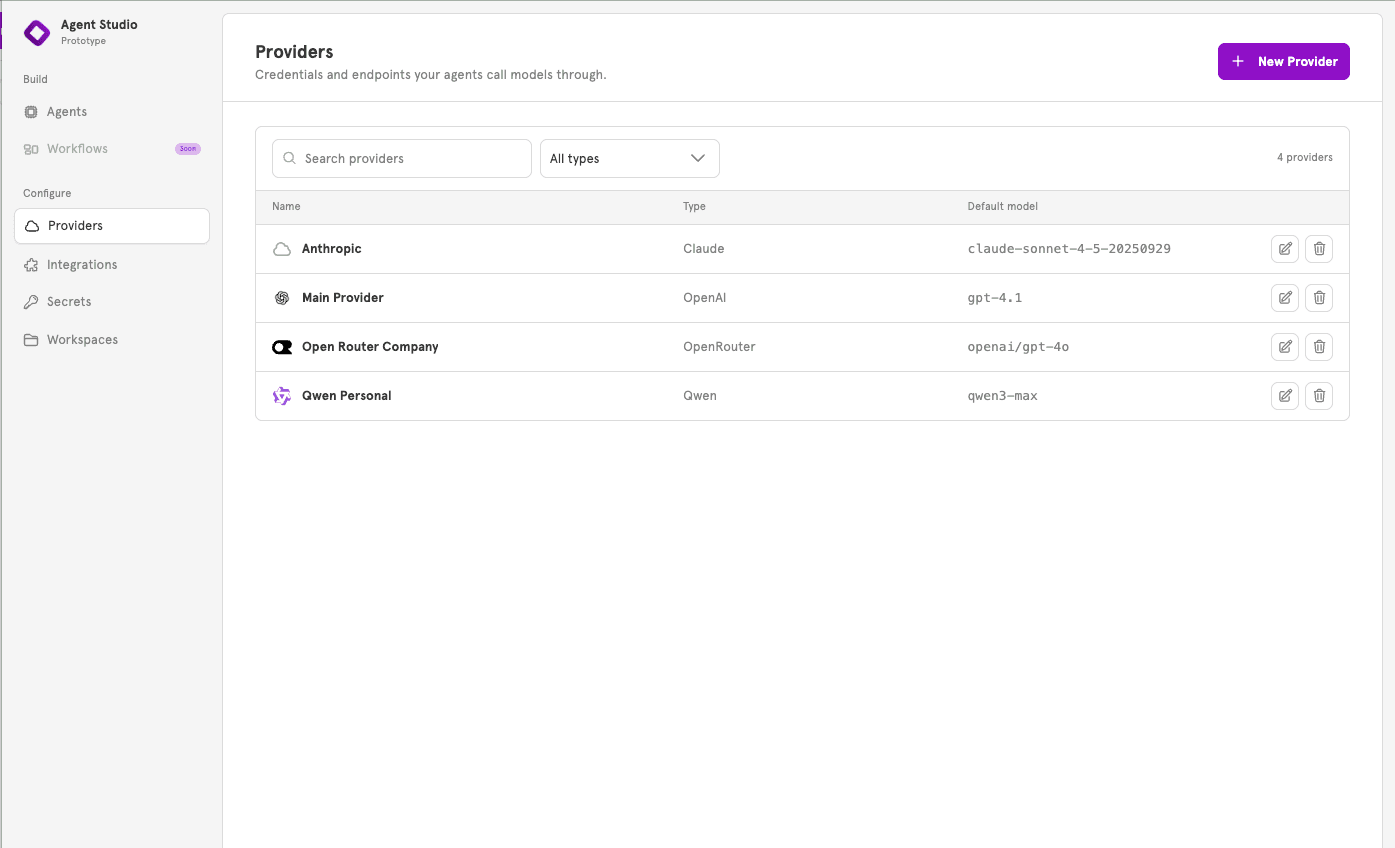Screen dimensions: 1395x848
Task: Click the OpenRouter logo icon
Action: [282, 347]
